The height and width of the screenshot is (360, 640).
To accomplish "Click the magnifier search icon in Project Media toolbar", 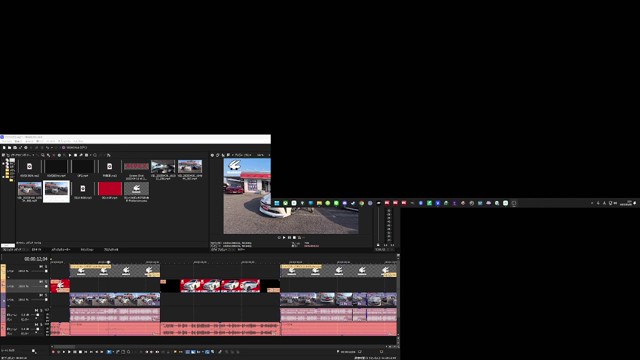I will [x=42, y=155].
